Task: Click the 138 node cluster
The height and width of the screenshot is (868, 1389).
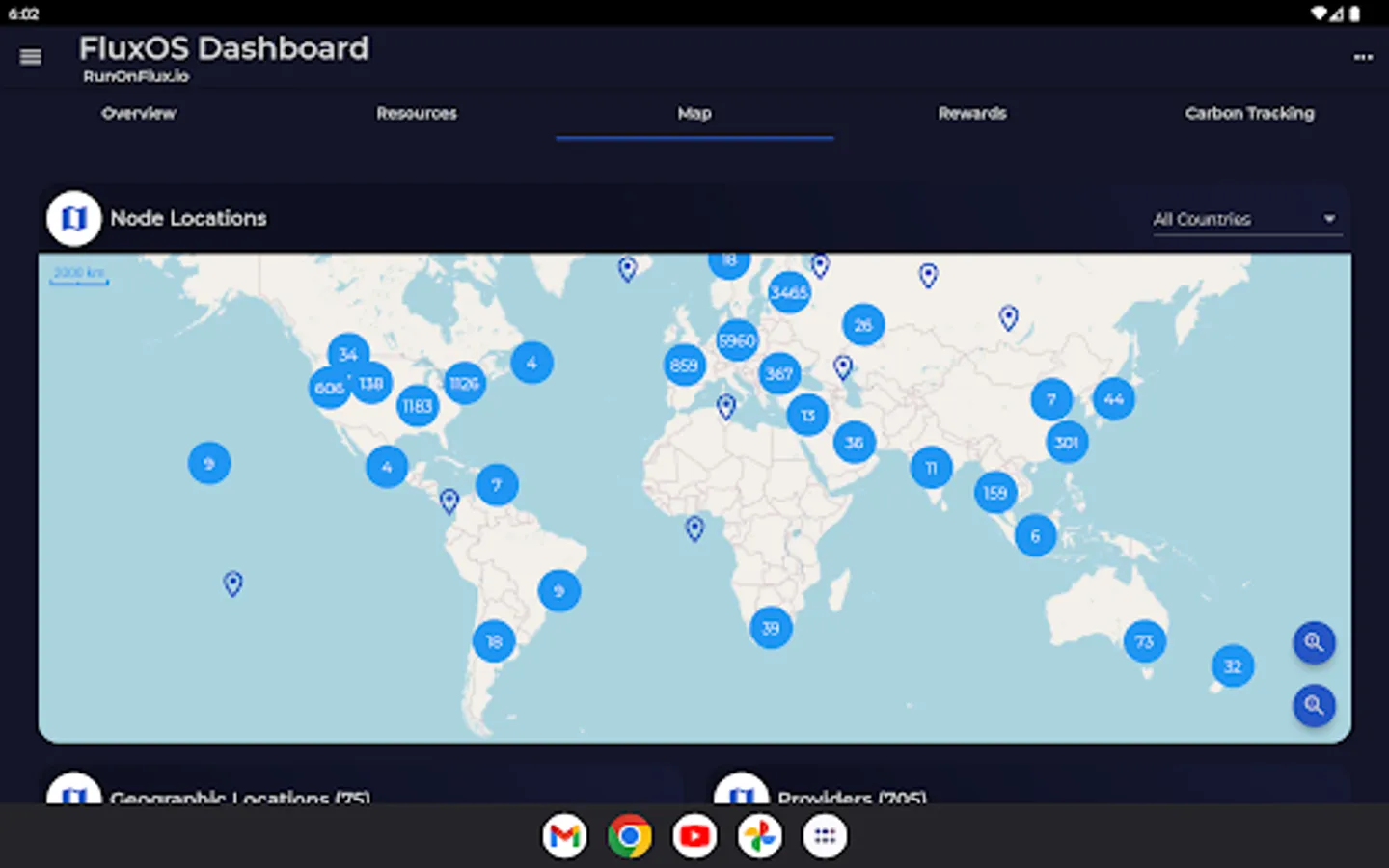Action: 371,384
